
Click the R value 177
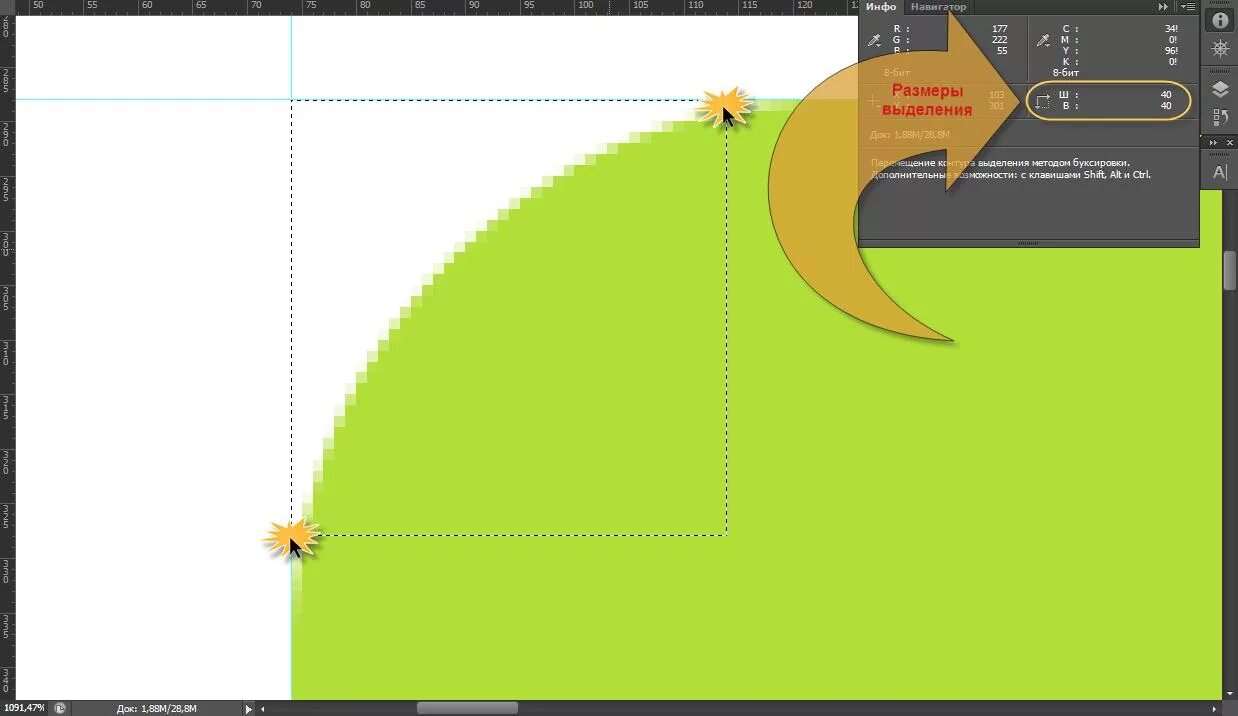pyautogui.click(x=999, y=29)
